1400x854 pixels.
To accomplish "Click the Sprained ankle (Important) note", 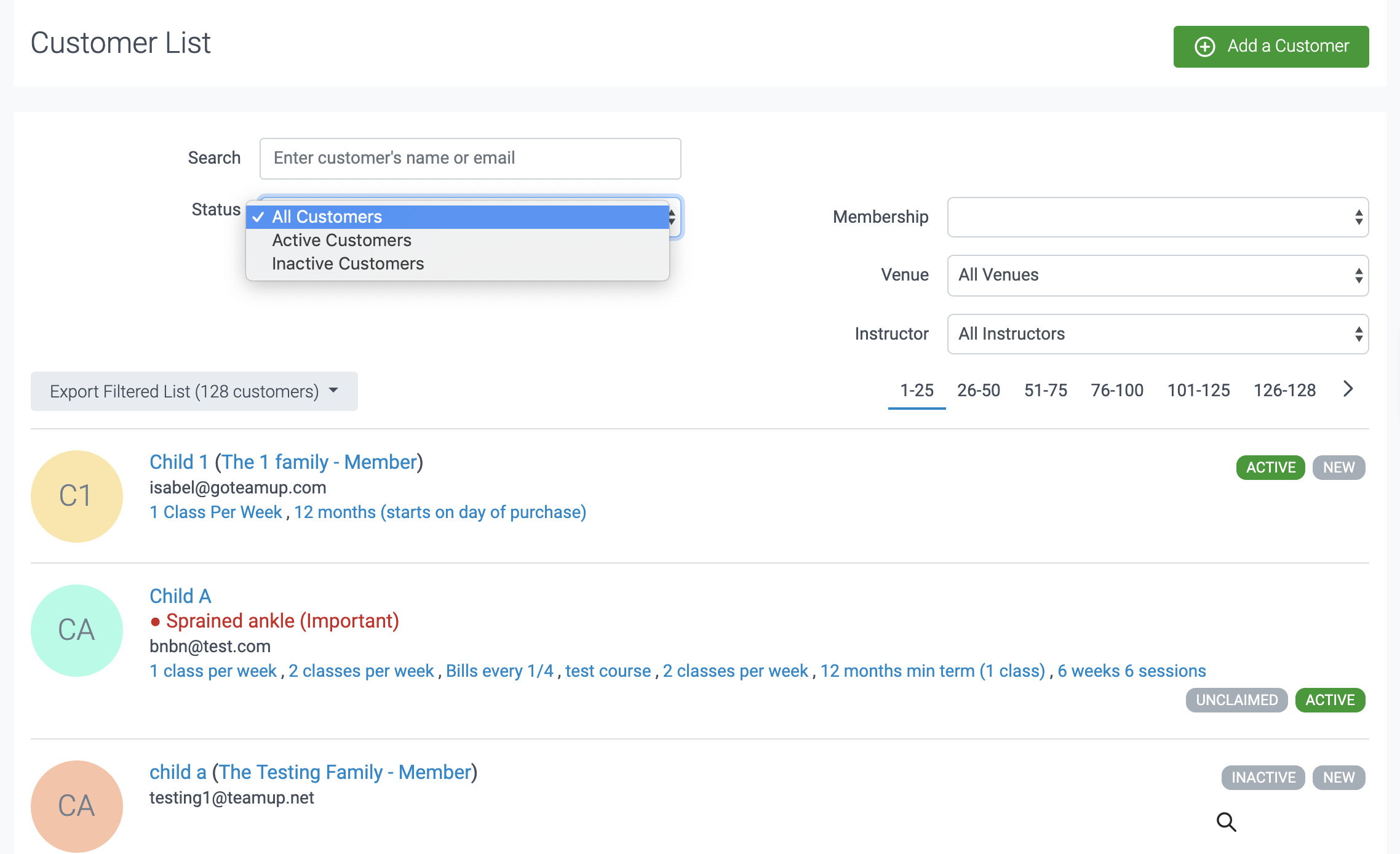I will pyautogui.click(x=282, y=621).
